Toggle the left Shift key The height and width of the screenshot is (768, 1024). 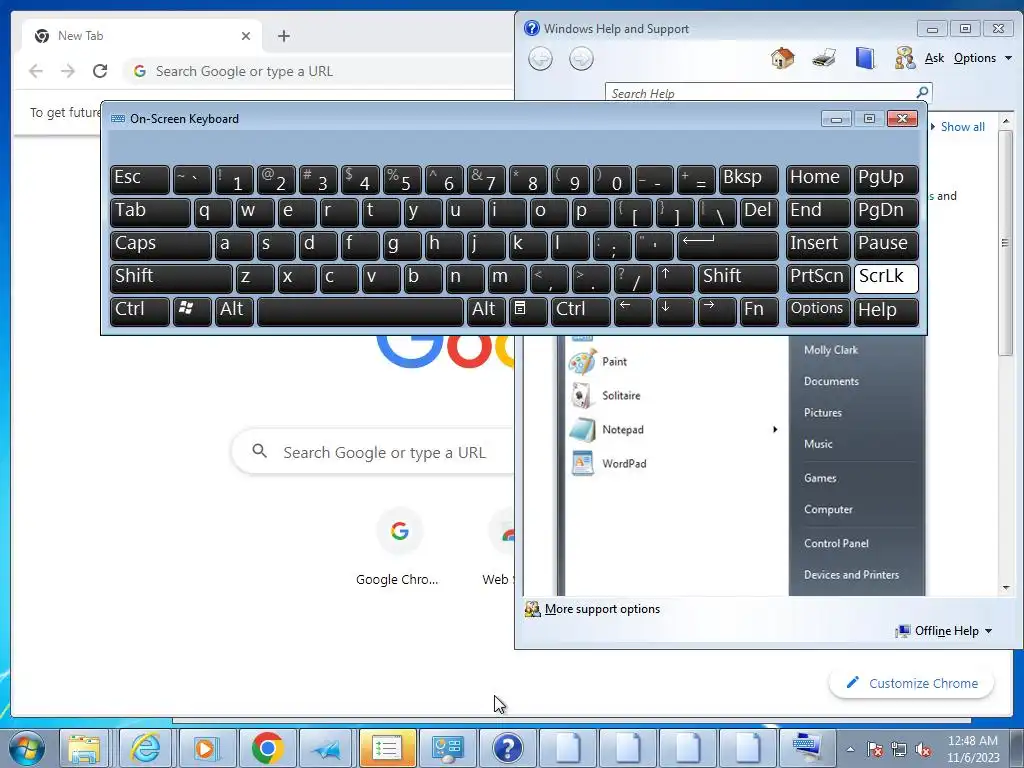(x=171, y=278)
